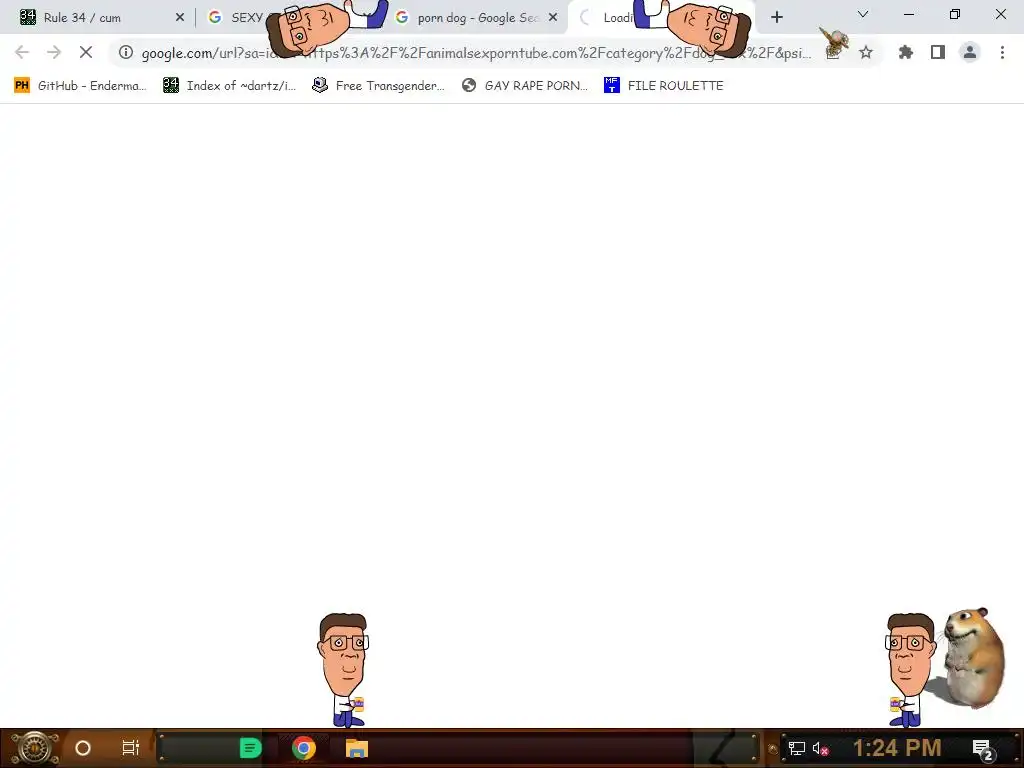Close the Rule 34 tab
The image size is (1024, 768).
(x=180, y=18)
